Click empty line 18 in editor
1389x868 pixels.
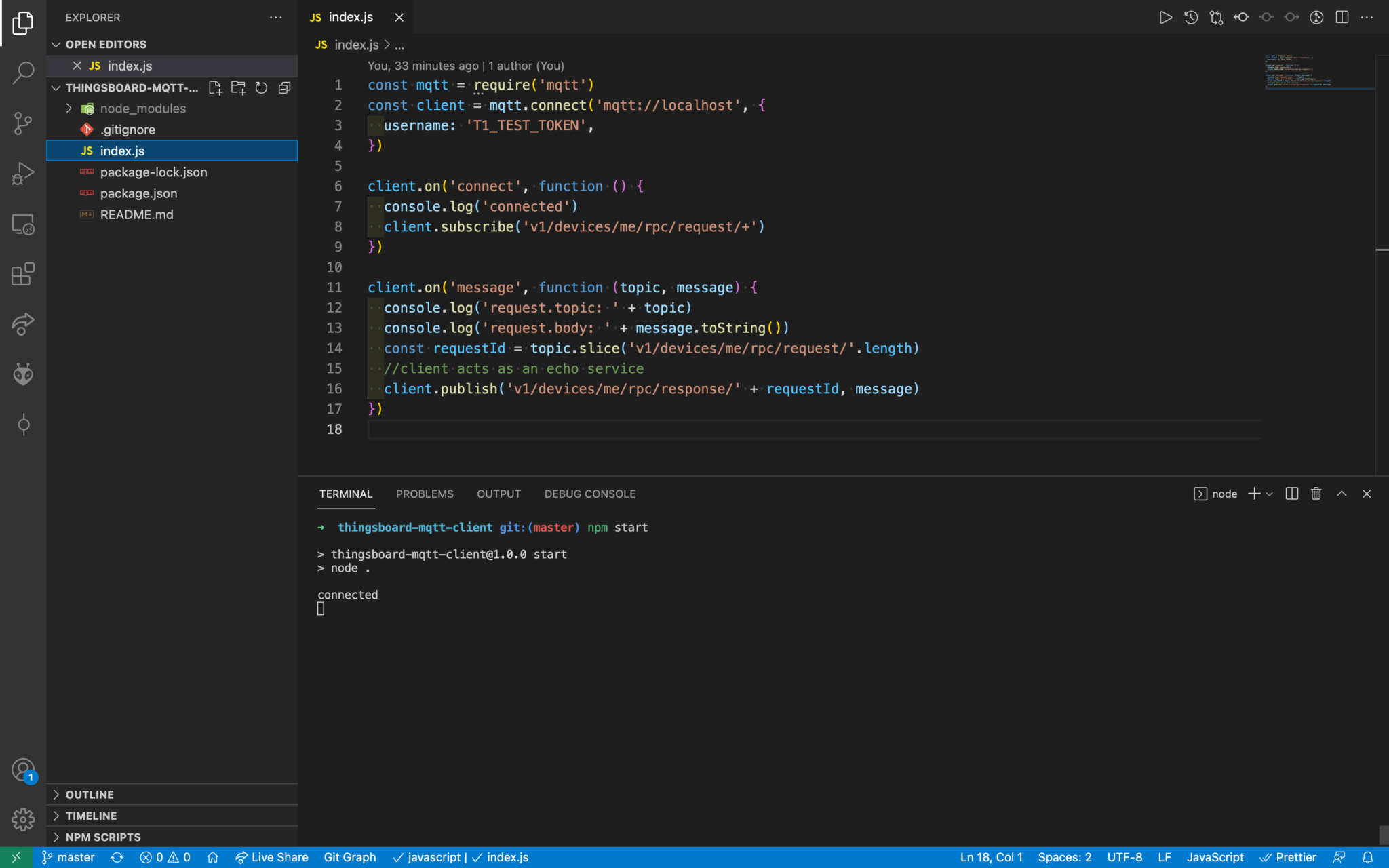tap(814, 429)
